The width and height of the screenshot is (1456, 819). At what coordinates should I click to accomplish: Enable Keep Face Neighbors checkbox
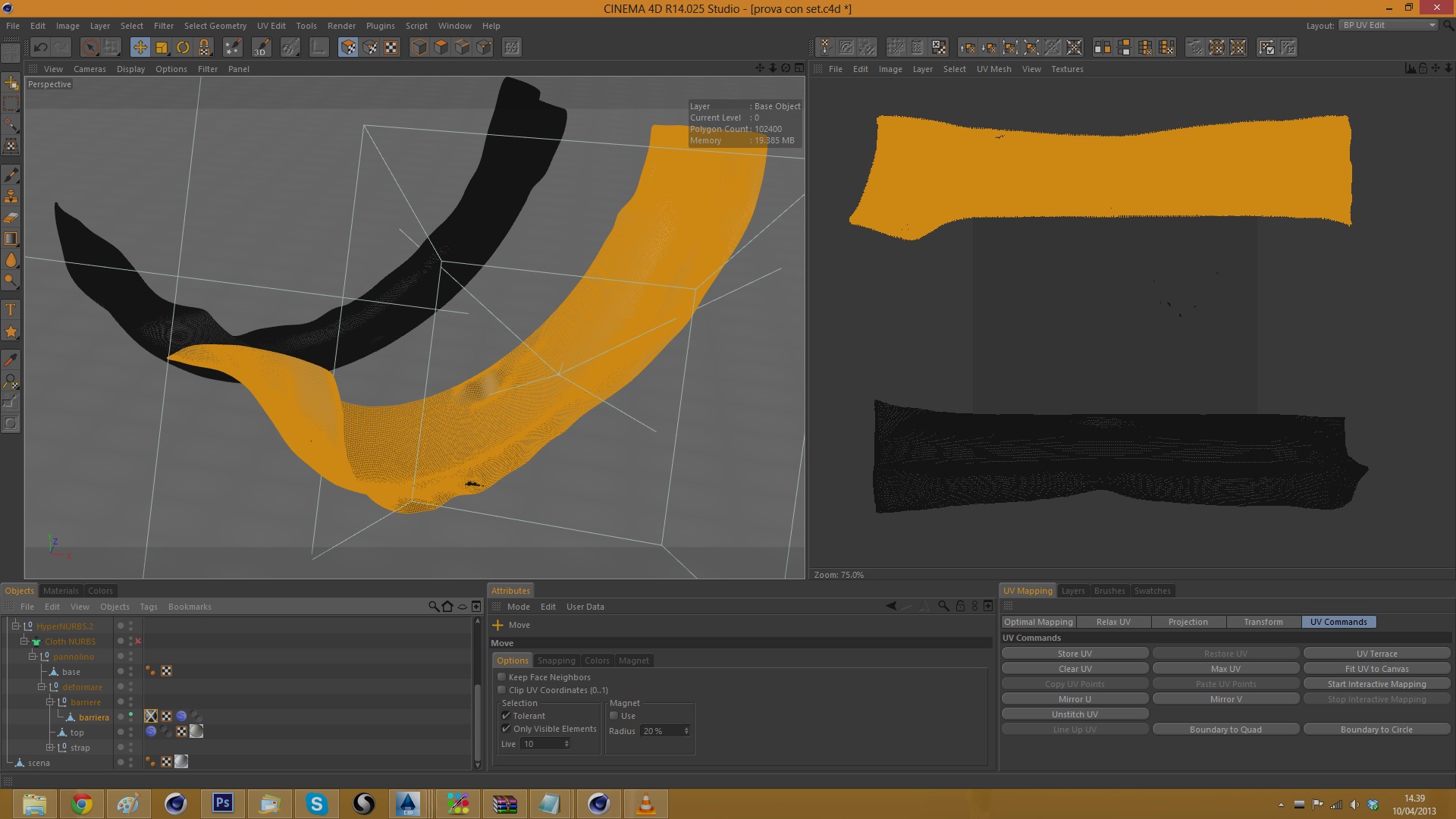coord(502,677)
